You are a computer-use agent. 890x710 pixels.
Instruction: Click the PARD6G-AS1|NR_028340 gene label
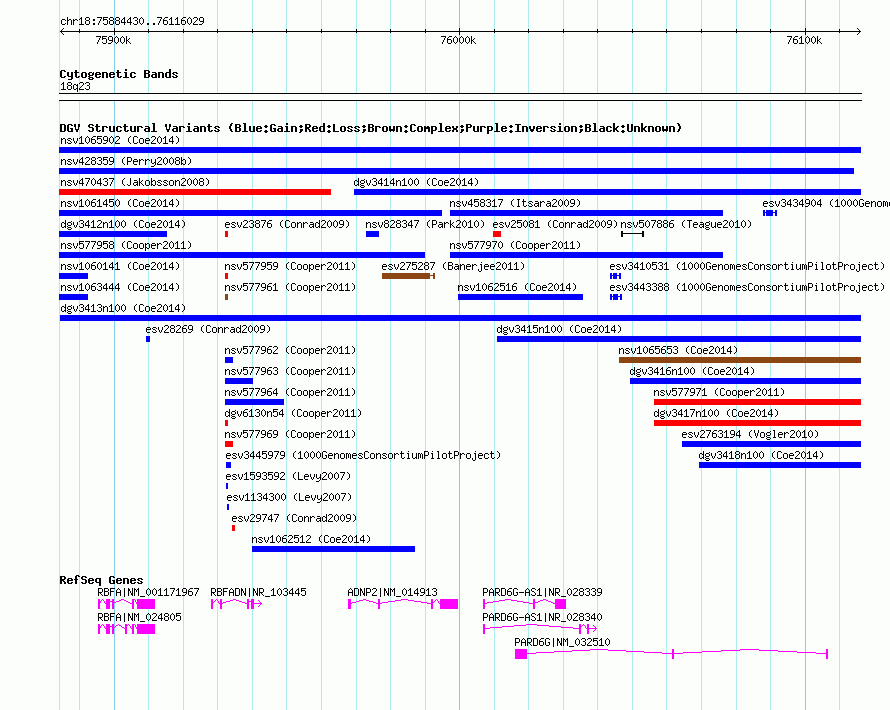pos(542,617)
